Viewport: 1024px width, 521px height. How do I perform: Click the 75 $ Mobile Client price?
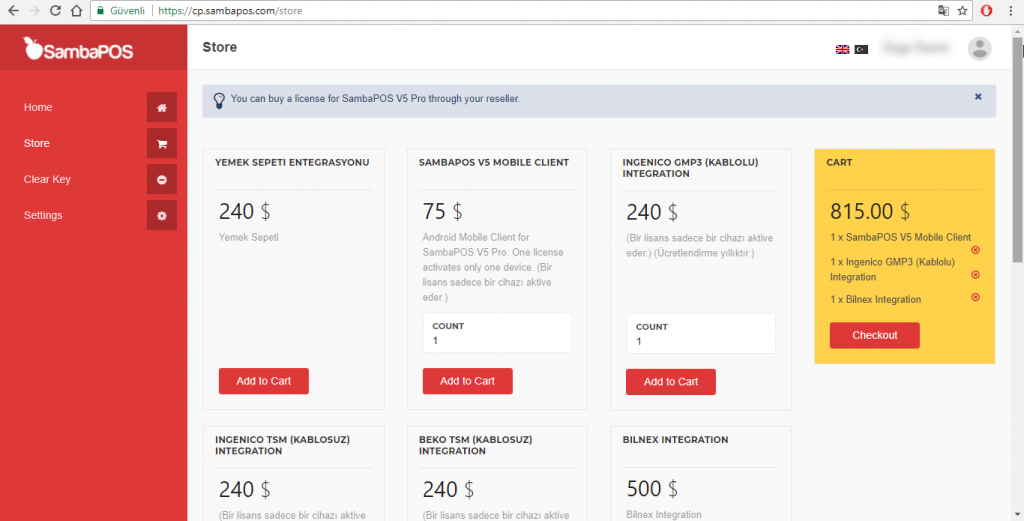click(442, 212)
